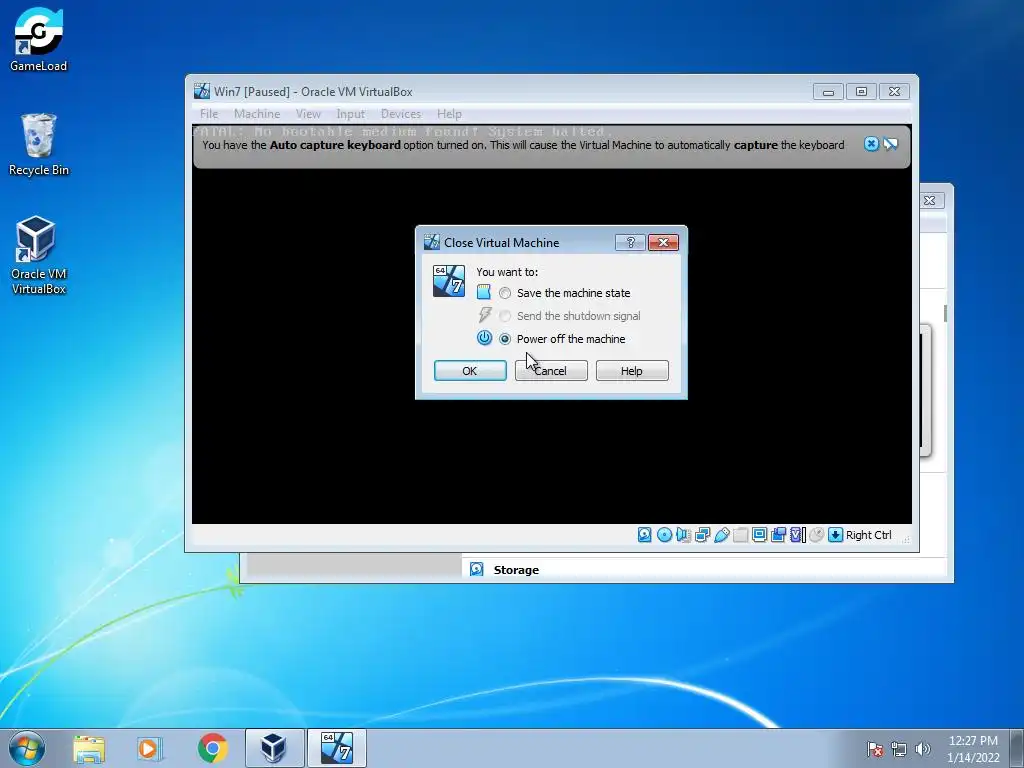1024x768 pixels.
Task: Open the View menu
Action: coord(308,114)
